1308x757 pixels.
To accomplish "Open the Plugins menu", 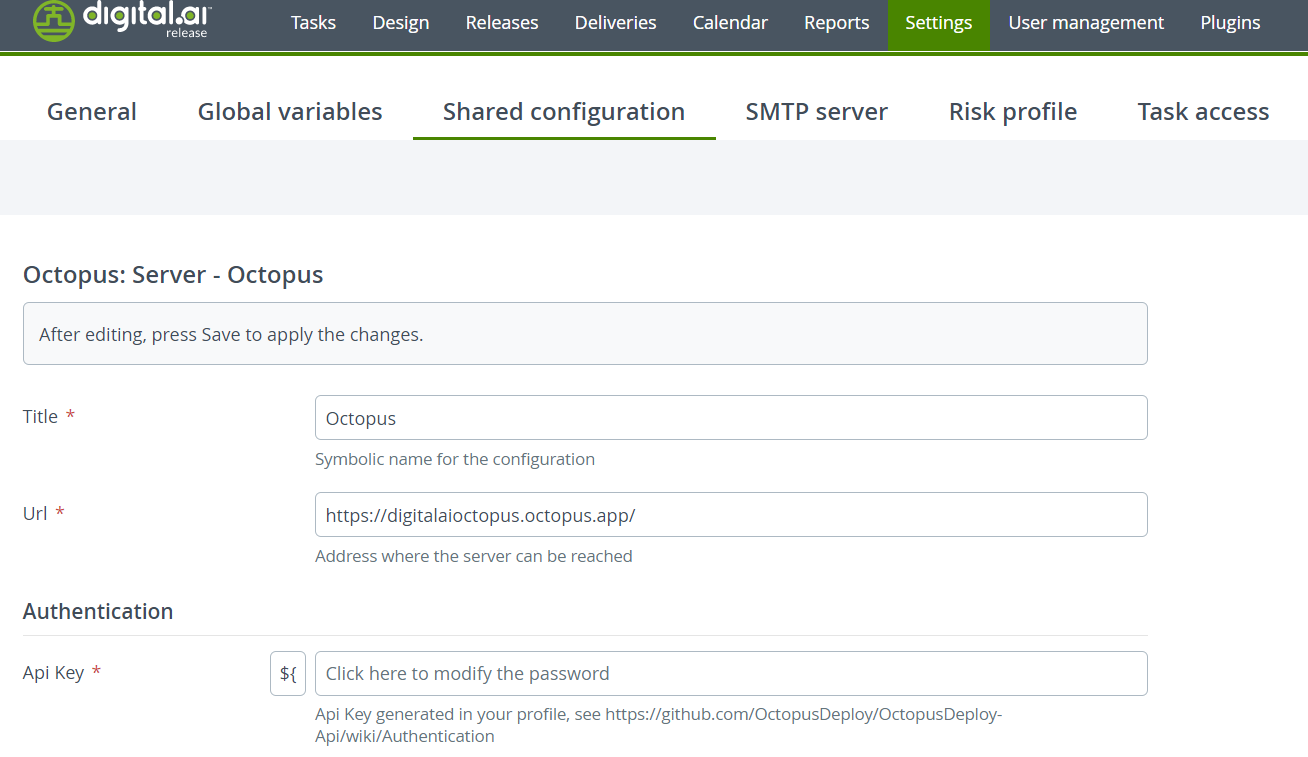I will [x=1230, y=23].
